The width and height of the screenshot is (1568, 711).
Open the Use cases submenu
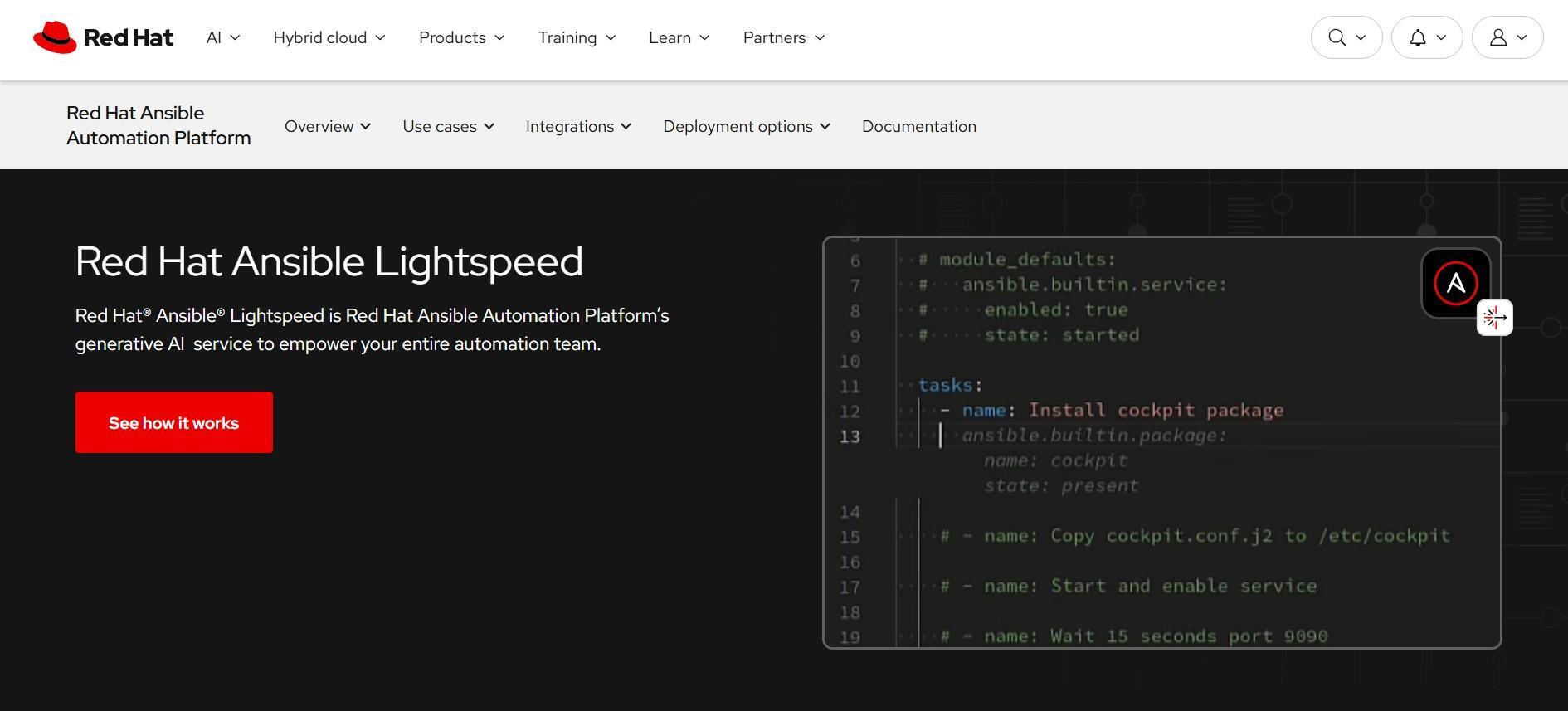(x=448, y=126)
